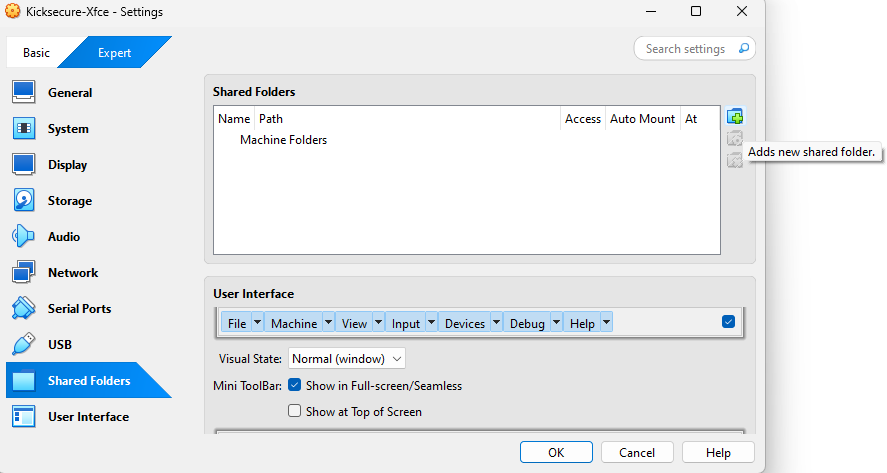Open Network settings category

tap(72, 273)
